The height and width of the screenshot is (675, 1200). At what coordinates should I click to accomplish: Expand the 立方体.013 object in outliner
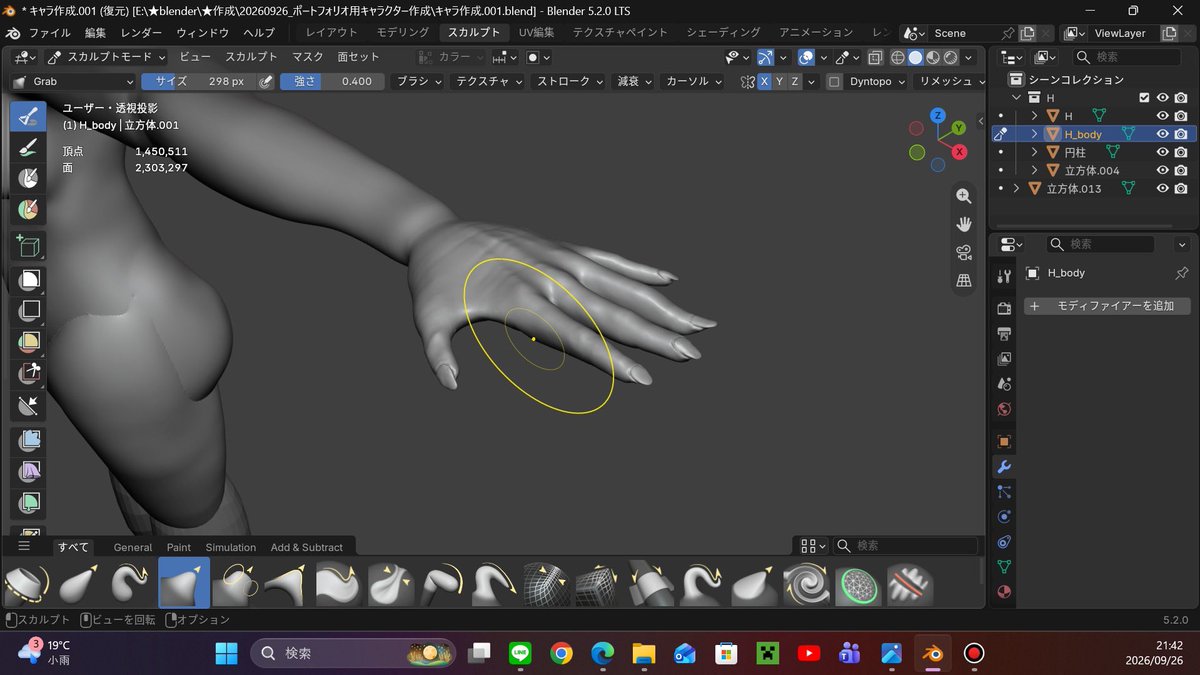pos(1017,188)
